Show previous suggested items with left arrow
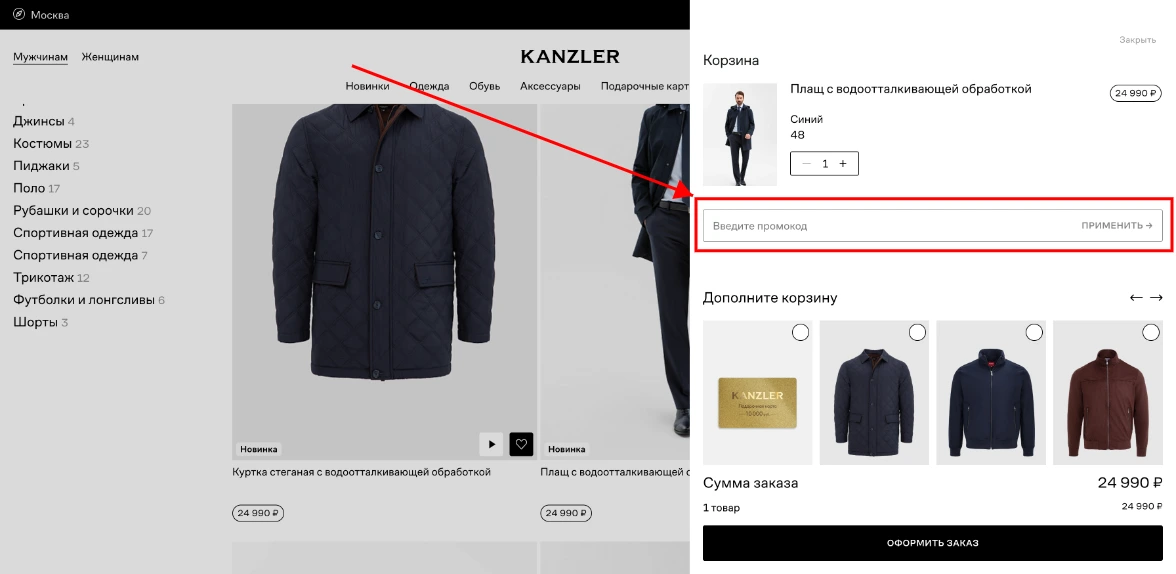The width and height of the screenshot is (1176, 574). tap(1136, 298)
